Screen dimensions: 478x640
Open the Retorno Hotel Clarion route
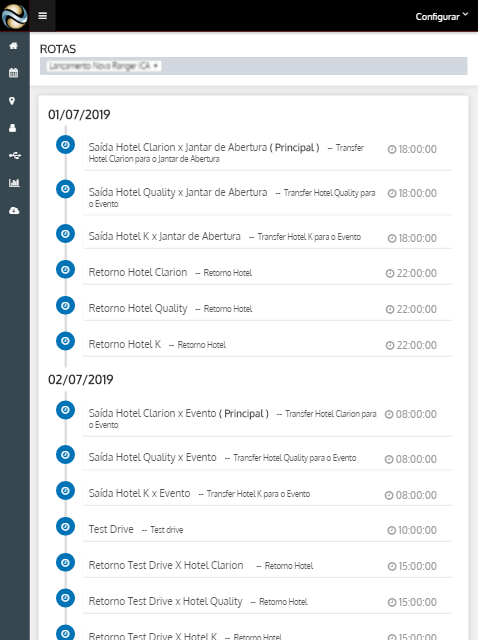(x=267, y=272)
